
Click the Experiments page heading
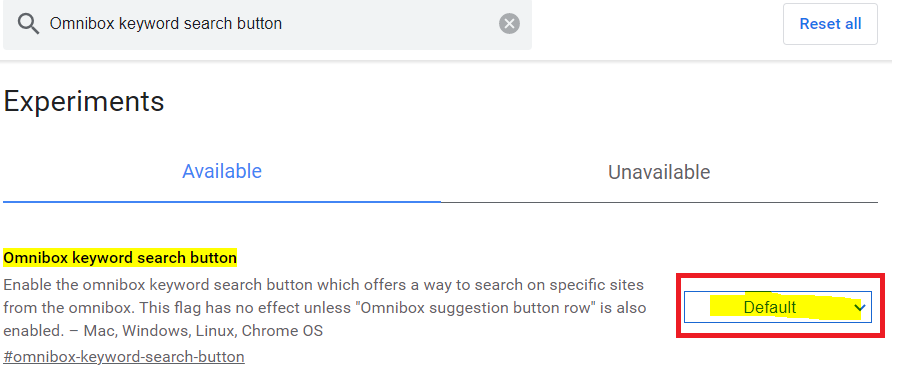click(x=84, y=102)
